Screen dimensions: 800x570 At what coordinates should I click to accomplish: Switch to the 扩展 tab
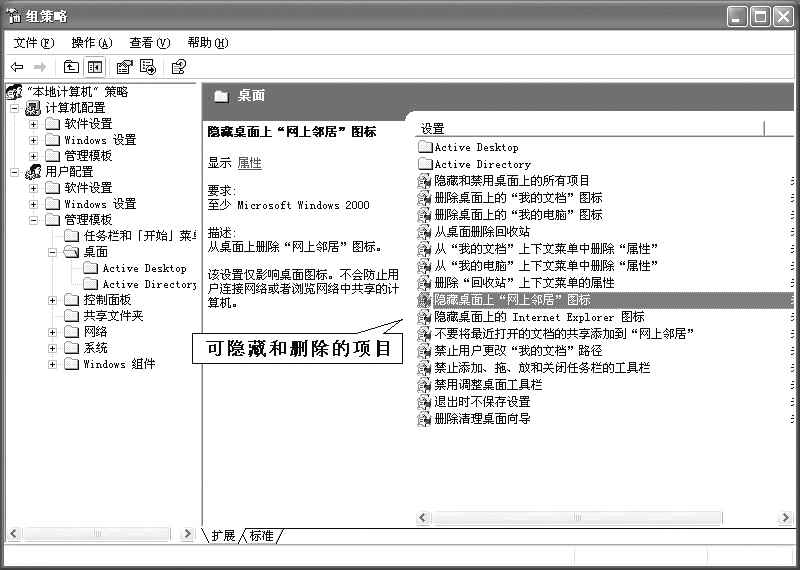[x=222, y=536]
